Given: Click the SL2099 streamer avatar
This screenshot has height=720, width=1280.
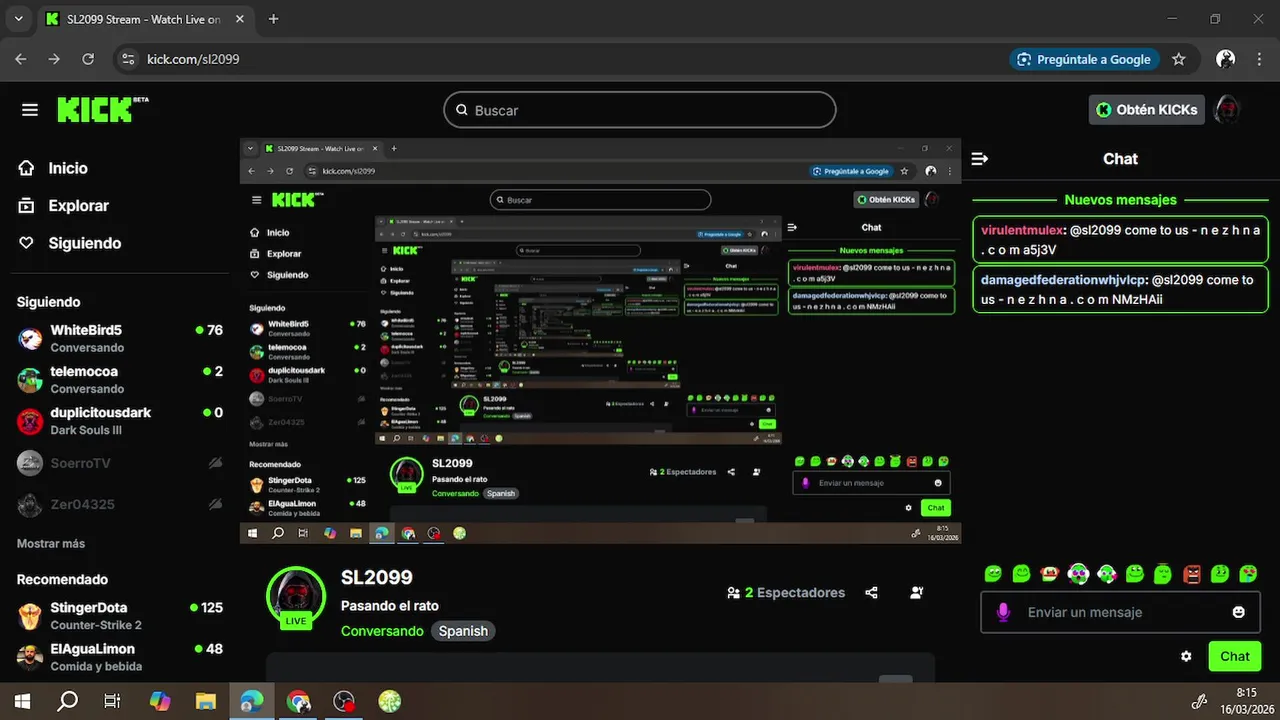Looking at the screenshot, I should [296, 597].
